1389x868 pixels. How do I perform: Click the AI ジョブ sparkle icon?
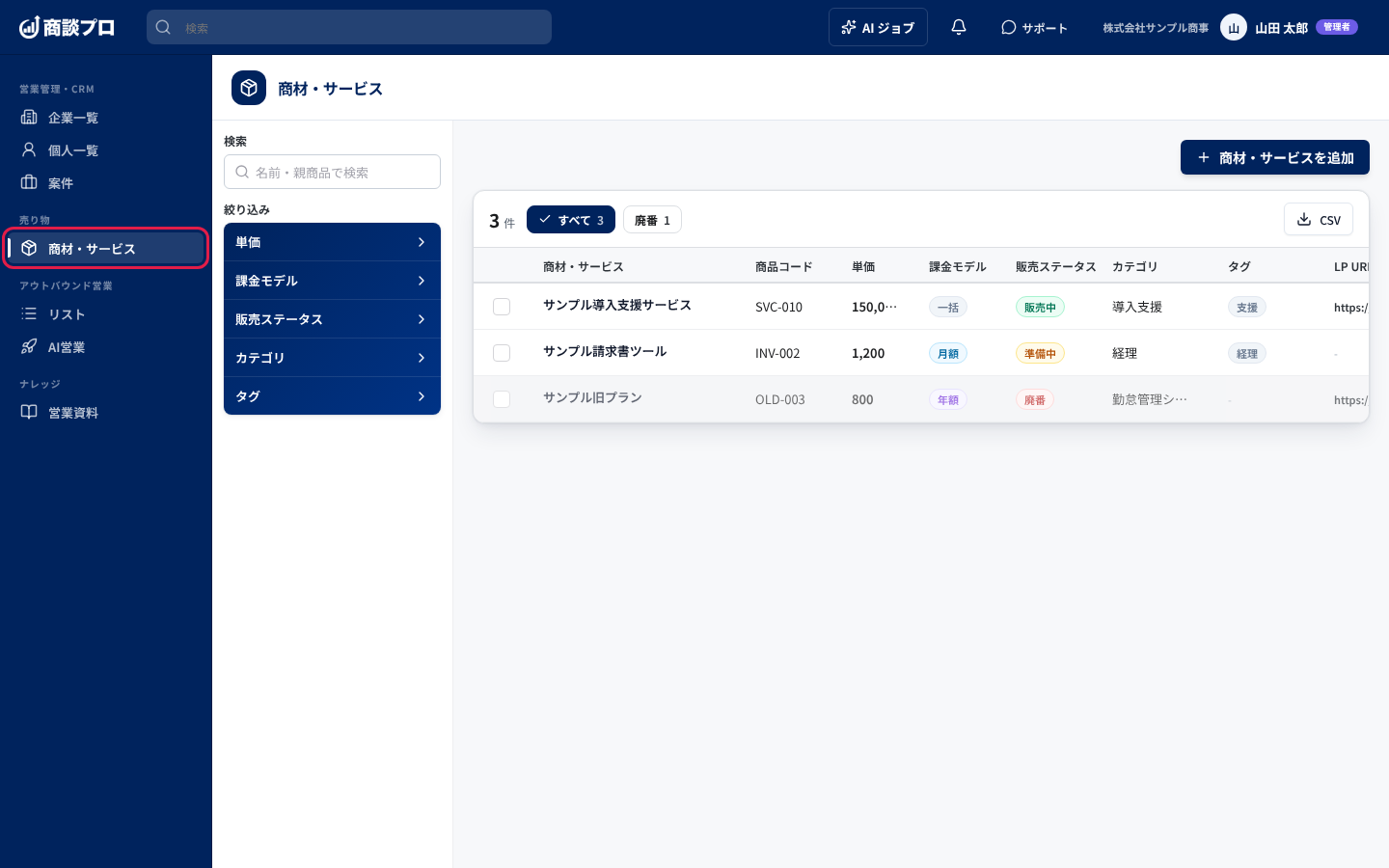point(849,27)
